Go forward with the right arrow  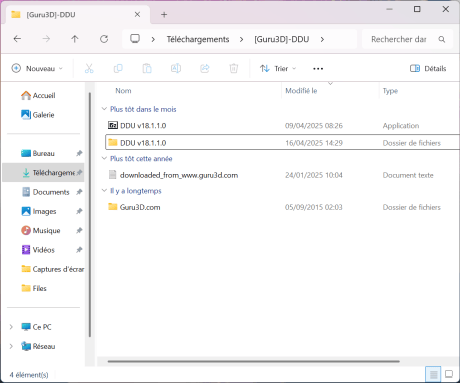46,39
